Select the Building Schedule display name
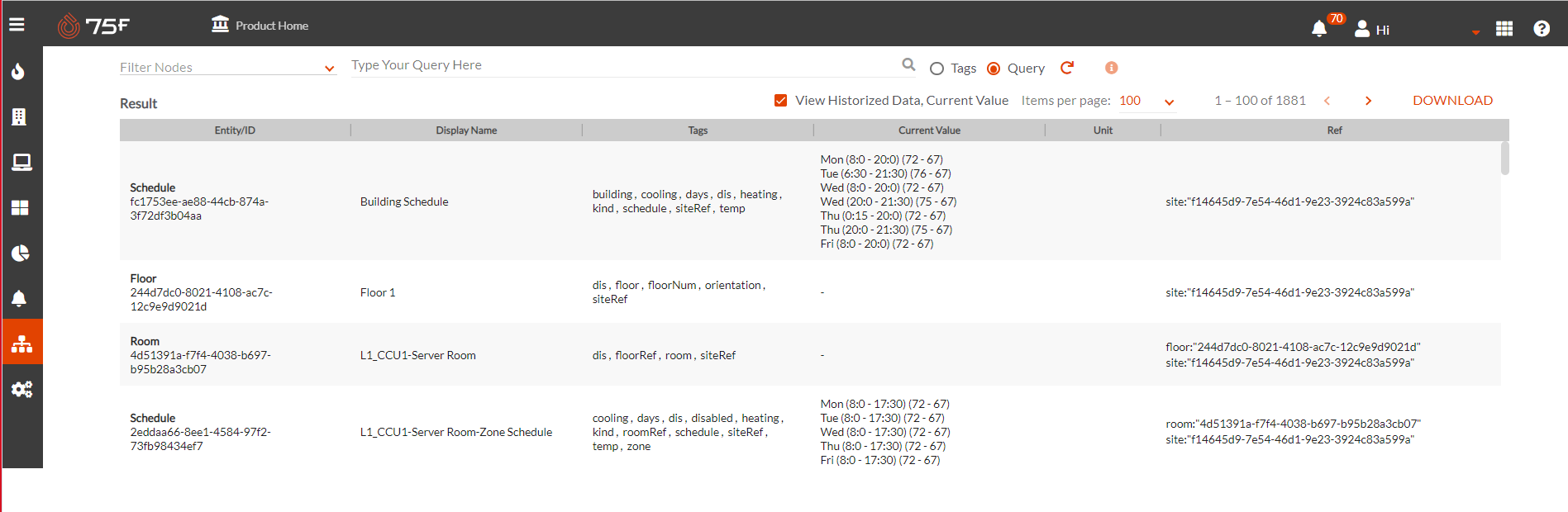 coord(404,201)
